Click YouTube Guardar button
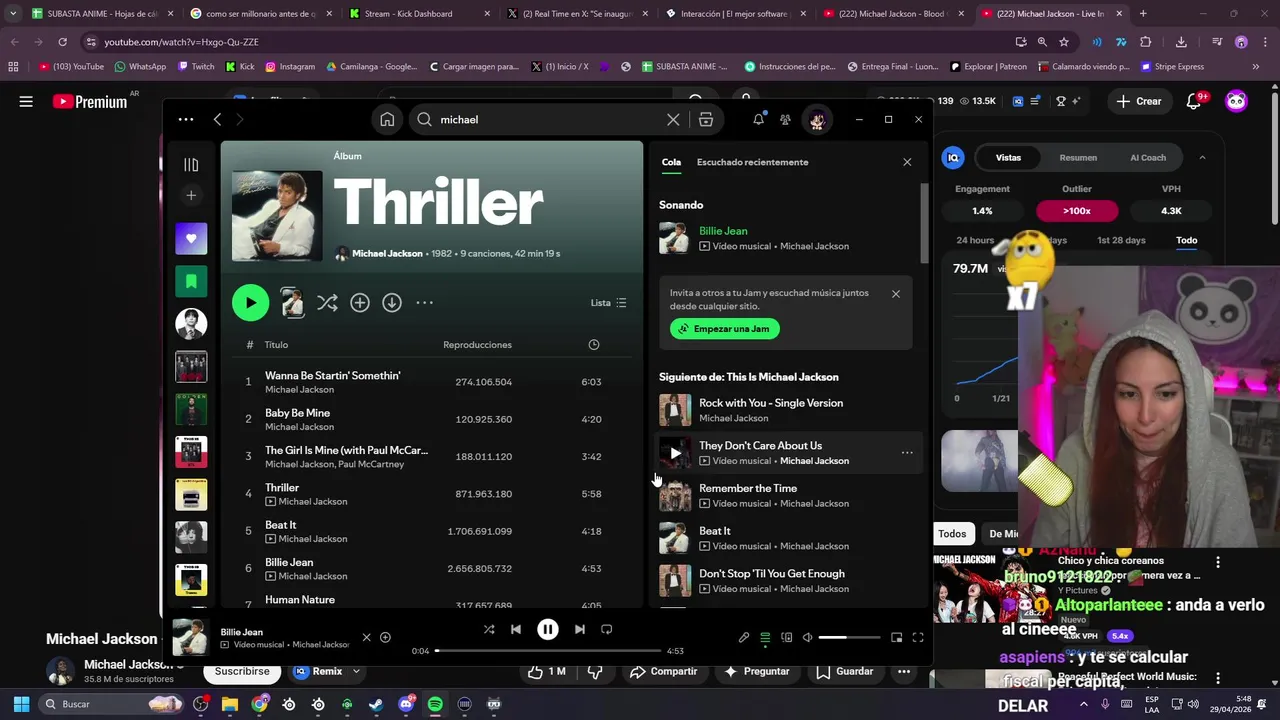This screenshot has width=1280, height=720. (845, 672)
